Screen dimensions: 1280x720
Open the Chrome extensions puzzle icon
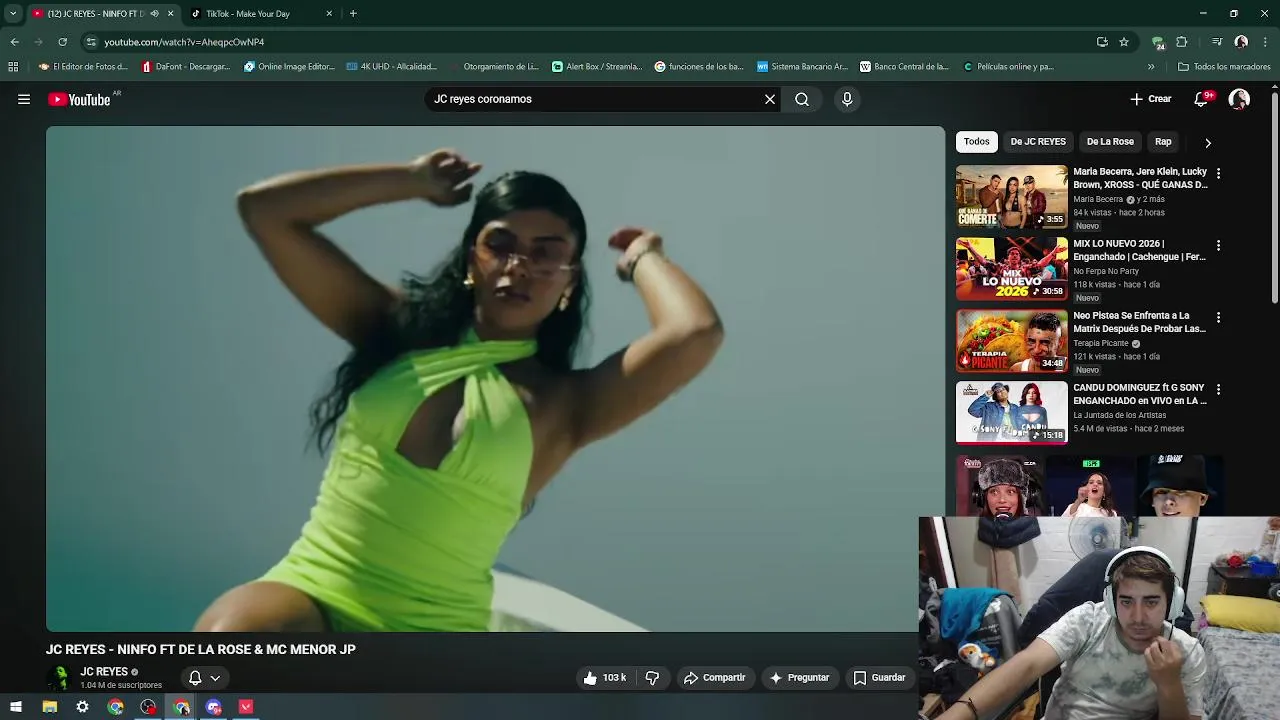pos(1182,42)
